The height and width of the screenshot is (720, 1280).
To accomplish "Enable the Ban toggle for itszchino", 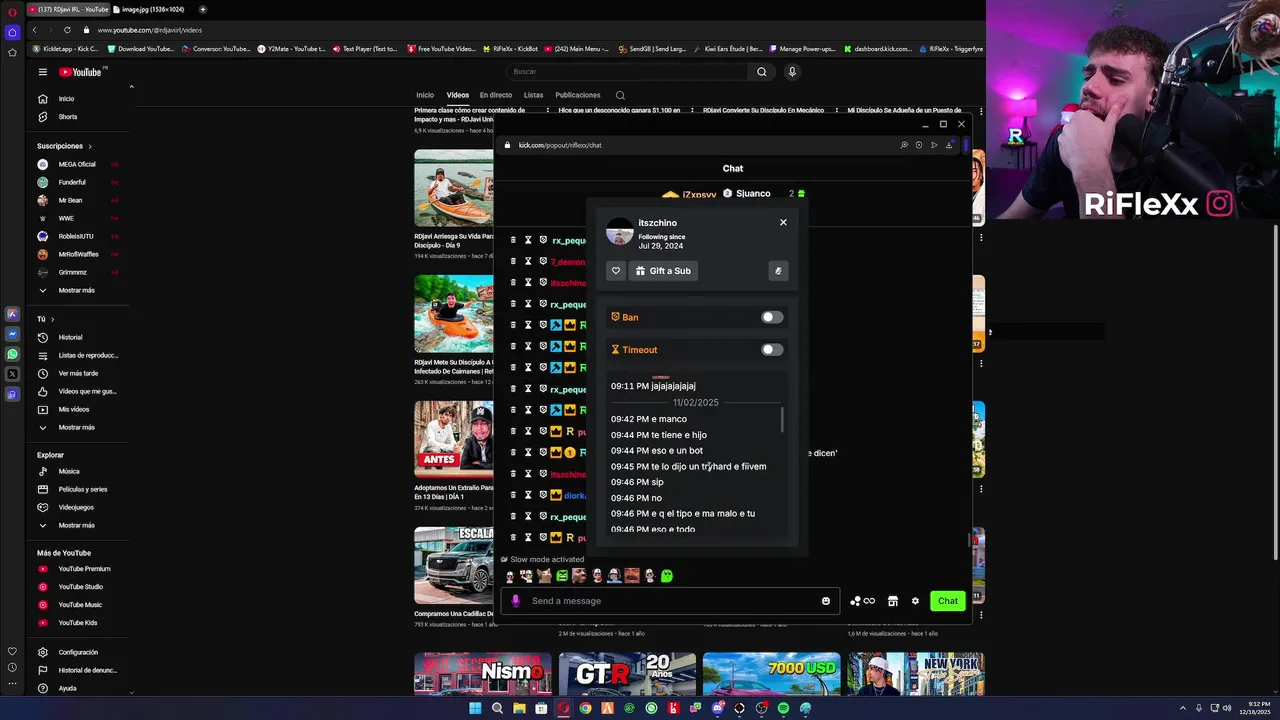I will [772, 317].
